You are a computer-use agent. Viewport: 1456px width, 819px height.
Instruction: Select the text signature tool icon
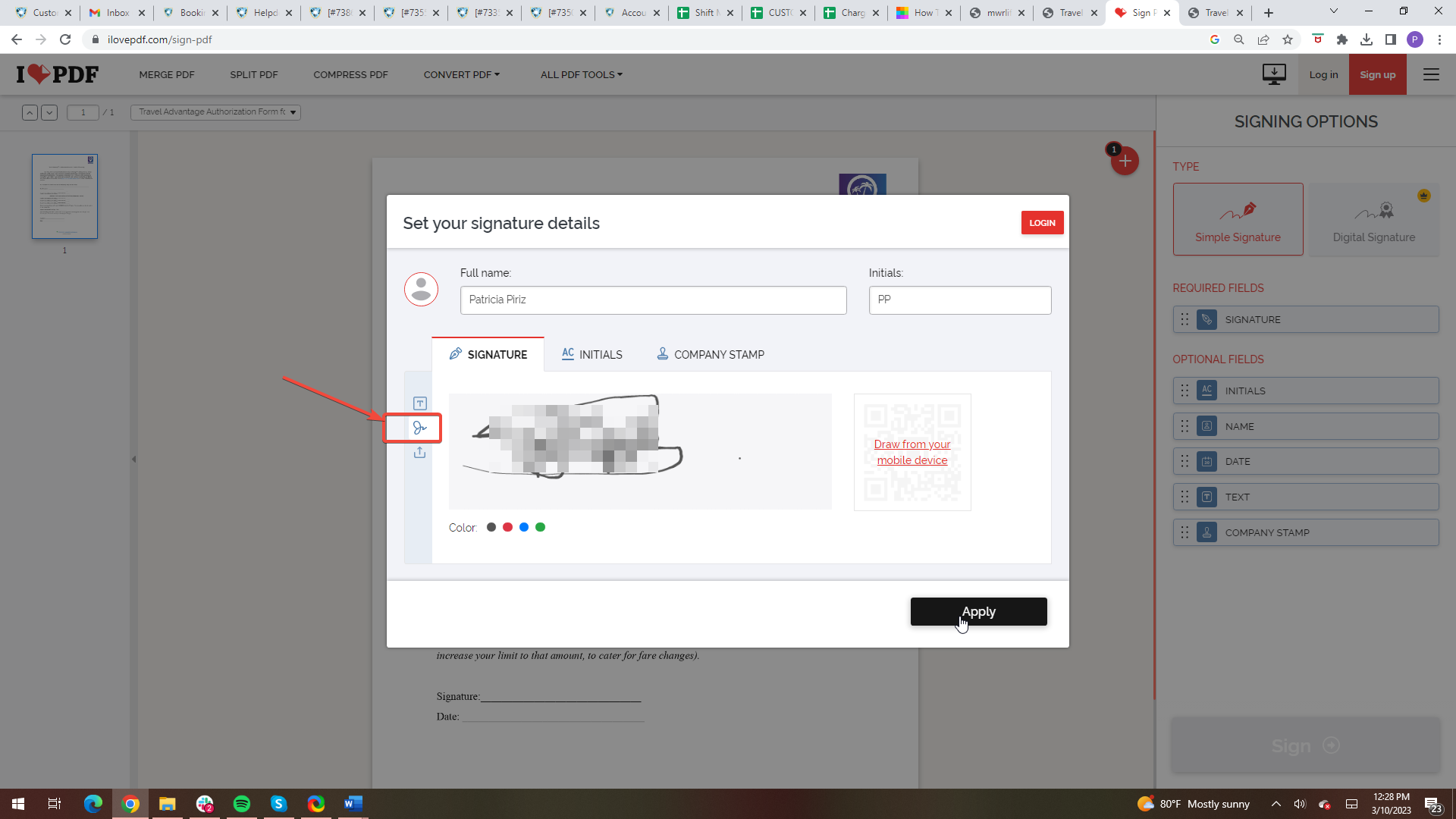(419, 403)
